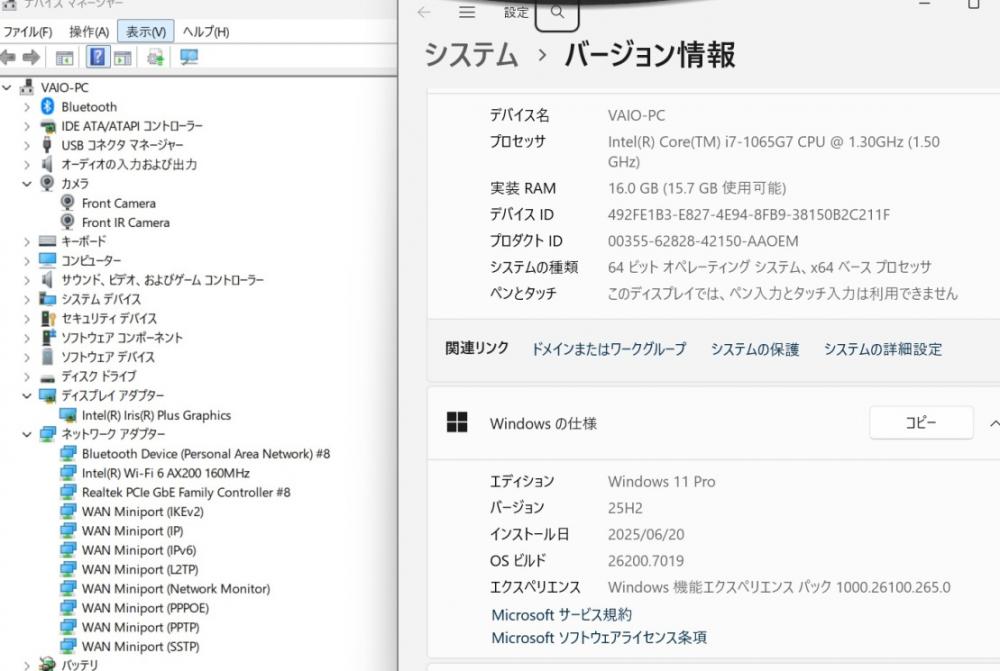Select WAN Miniport (SSTP)
The width and height of the screenshot is (1000, 671).
coord(140,646)
